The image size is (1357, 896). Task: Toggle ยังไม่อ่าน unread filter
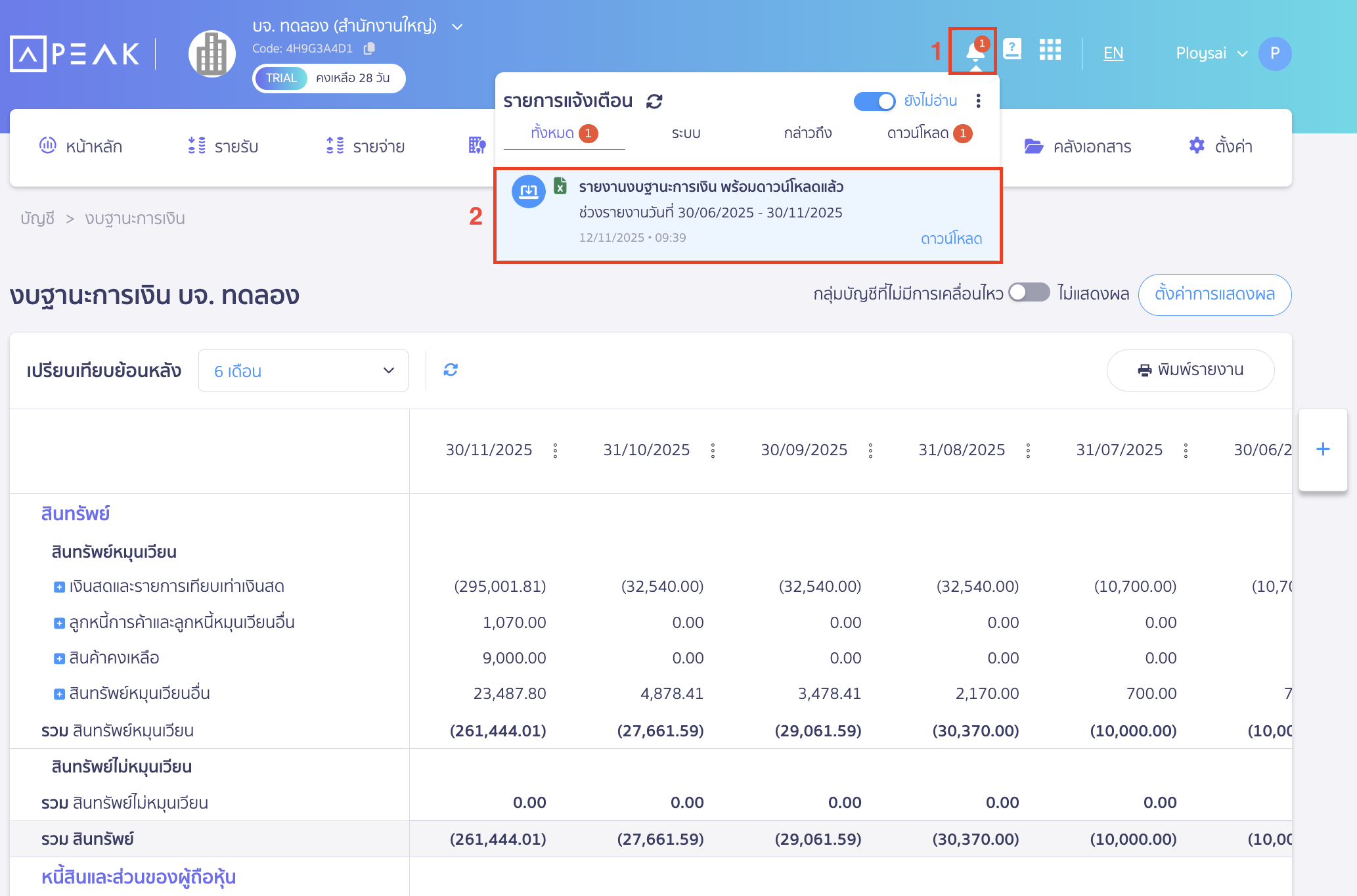(x=875, y=101)
